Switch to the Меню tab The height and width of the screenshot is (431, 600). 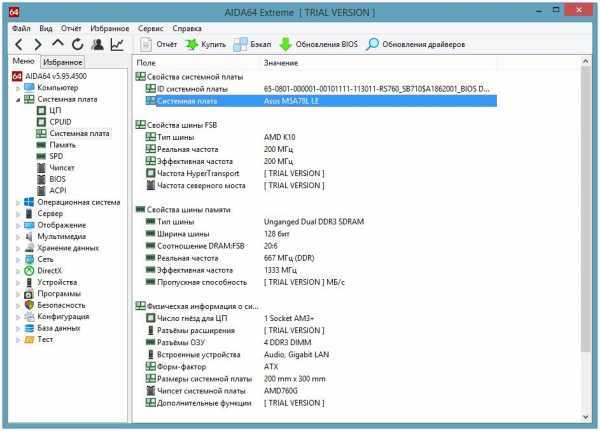pos(23,61)
